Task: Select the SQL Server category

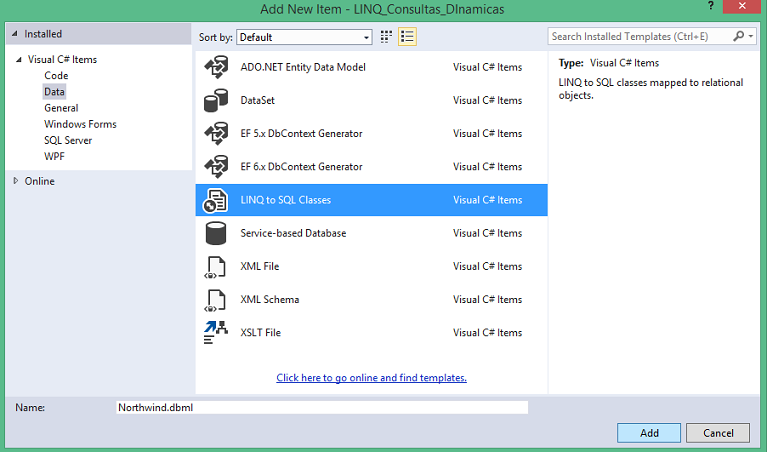Action: click(68, 140)
